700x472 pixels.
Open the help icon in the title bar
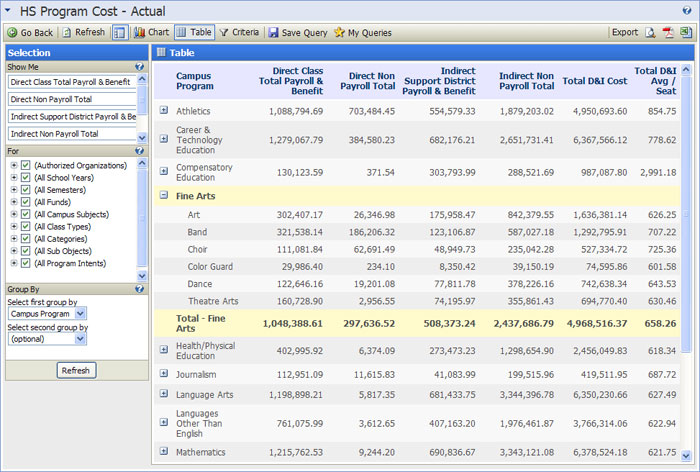pos(687,11)
